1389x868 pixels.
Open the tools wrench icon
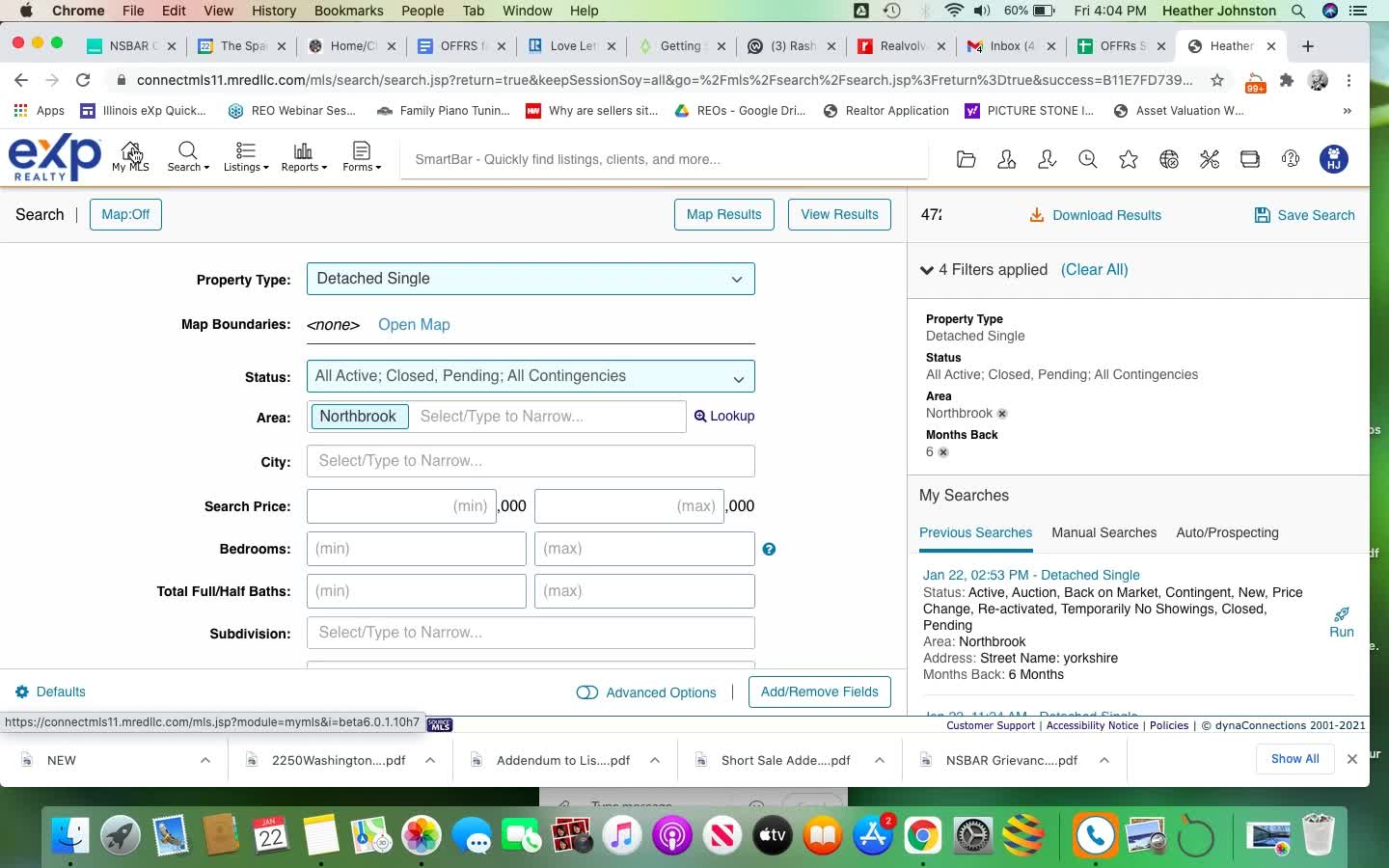click(x=1210, y=159)
